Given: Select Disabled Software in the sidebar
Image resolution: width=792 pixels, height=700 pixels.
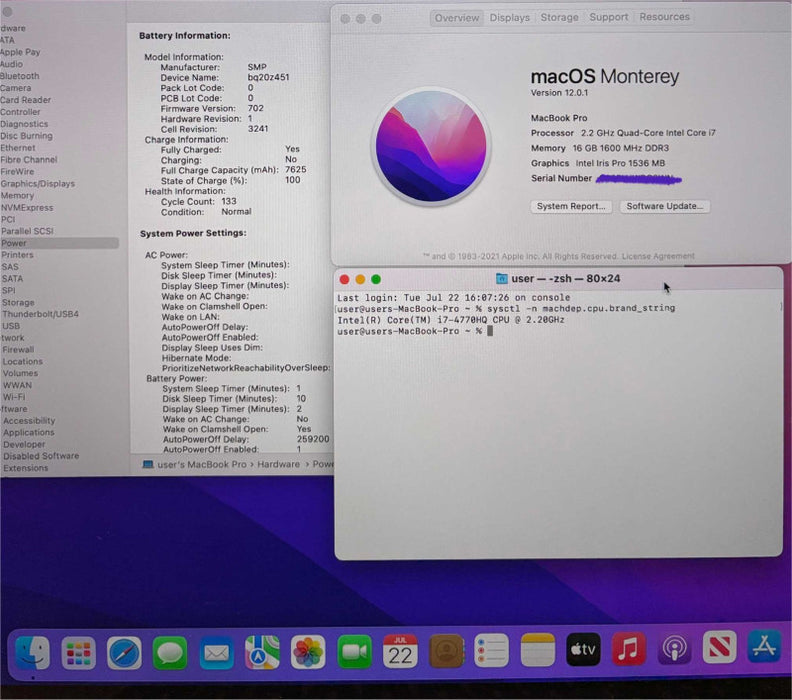Looking at the screenshot, I should click(x=41, y=456).
